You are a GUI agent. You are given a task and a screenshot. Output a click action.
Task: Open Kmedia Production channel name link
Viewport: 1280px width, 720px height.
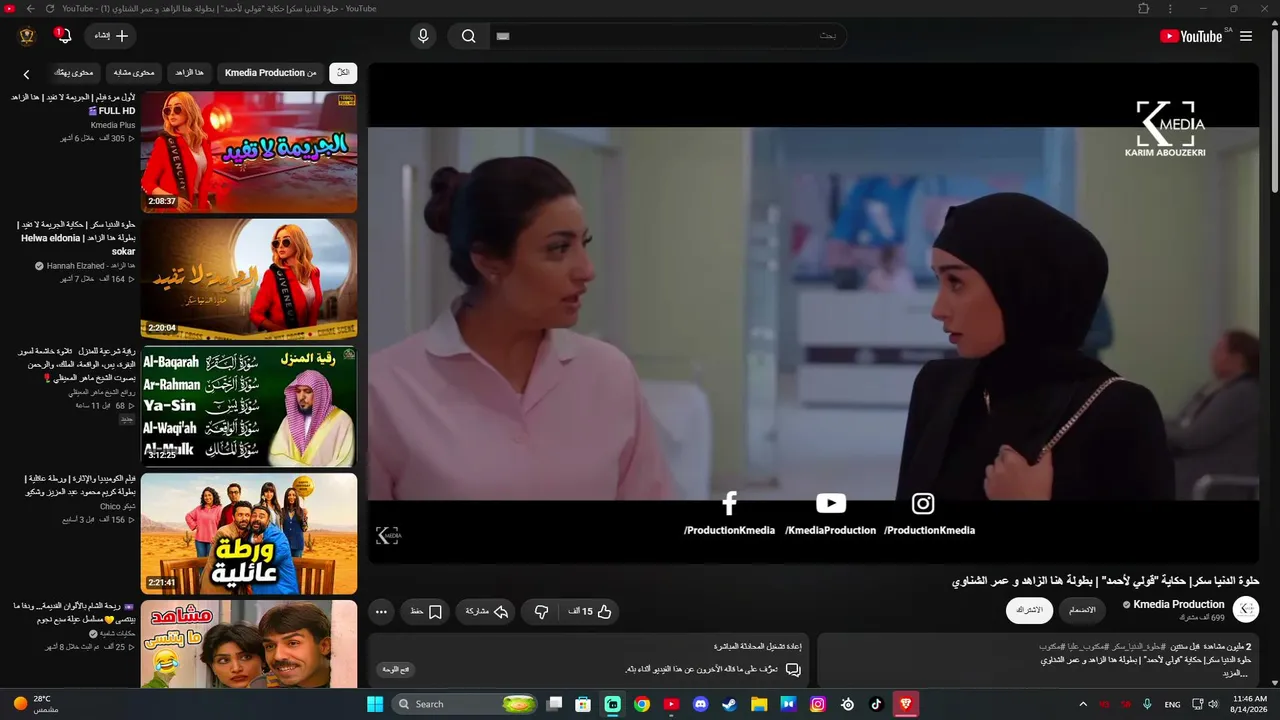(x=1179, y=604)
